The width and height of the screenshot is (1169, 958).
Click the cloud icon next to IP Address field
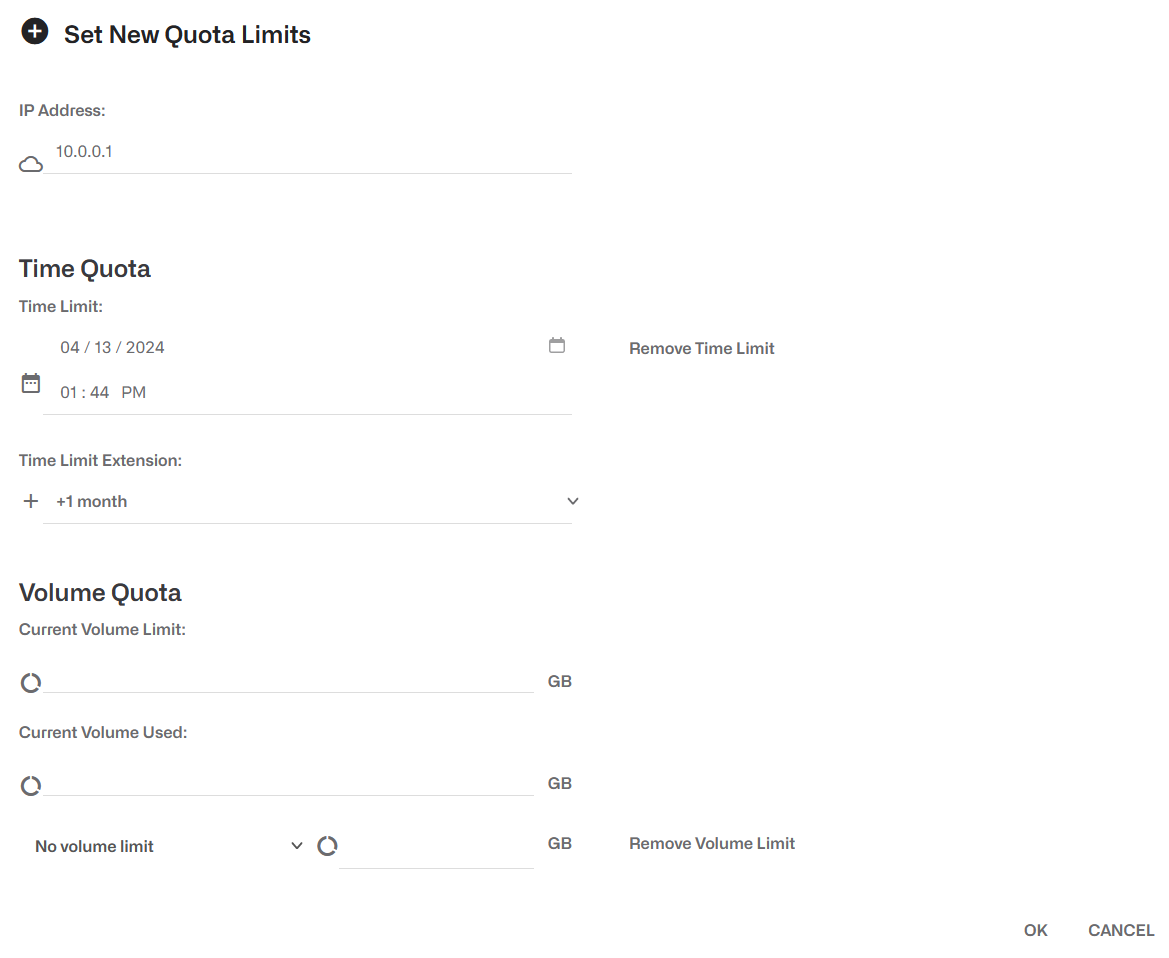coord(30,163)
